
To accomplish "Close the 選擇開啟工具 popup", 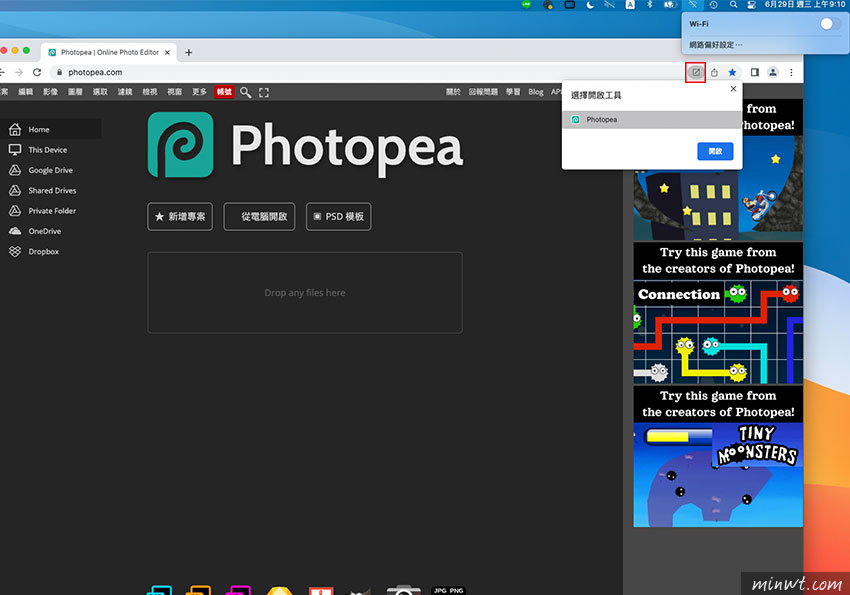I will pos(733,88).
